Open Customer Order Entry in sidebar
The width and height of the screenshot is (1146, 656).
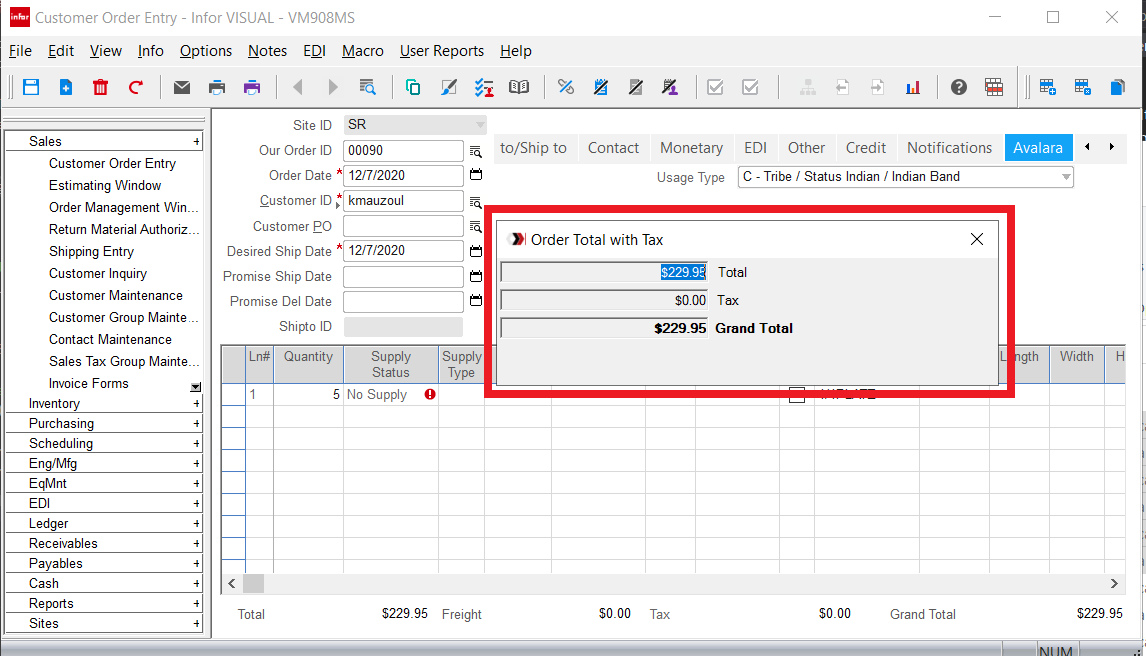(x=112, y=164)
